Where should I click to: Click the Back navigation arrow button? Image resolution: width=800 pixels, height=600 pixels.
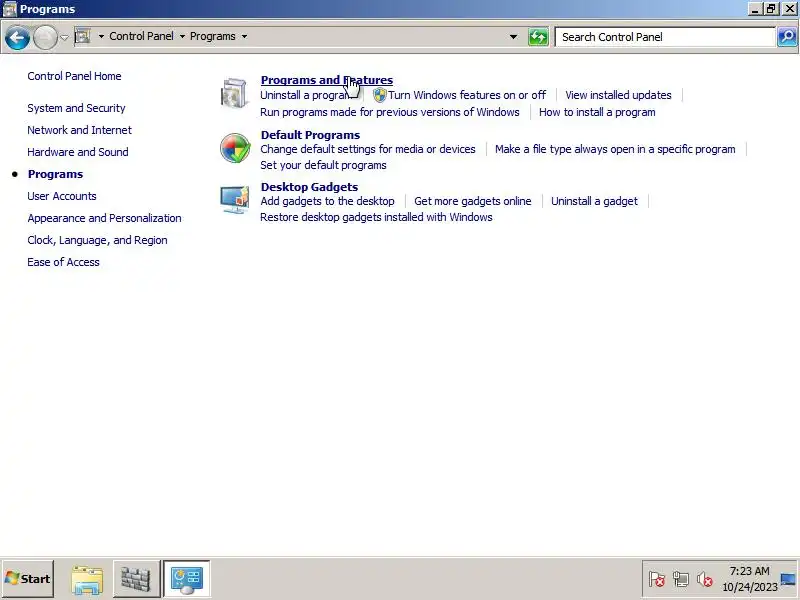click(x=17, y=37)
